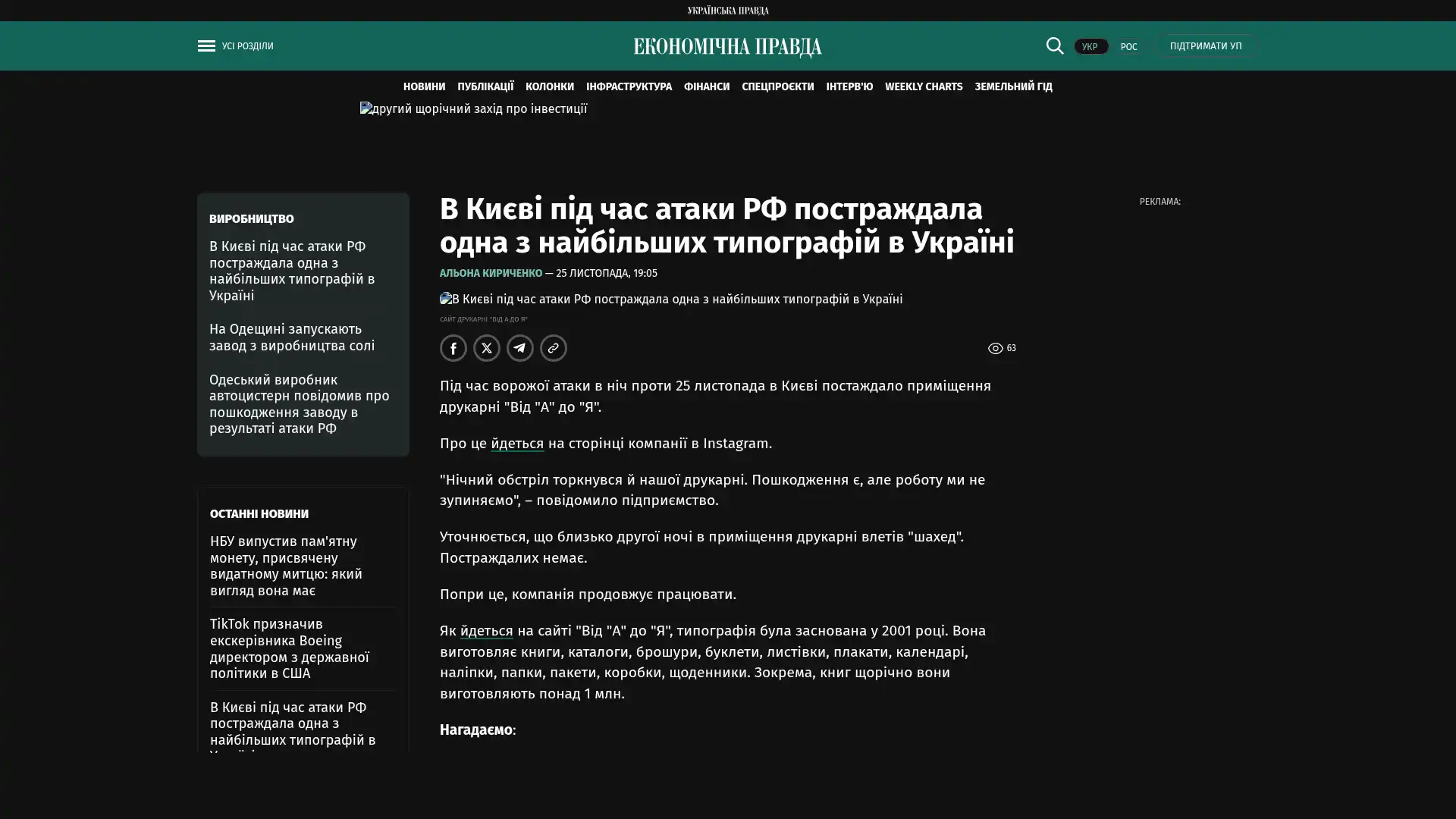This screenshot has height=819, width=1456.
Task: Open TikTok Boeing executive news item
Action: coord(290,648)
